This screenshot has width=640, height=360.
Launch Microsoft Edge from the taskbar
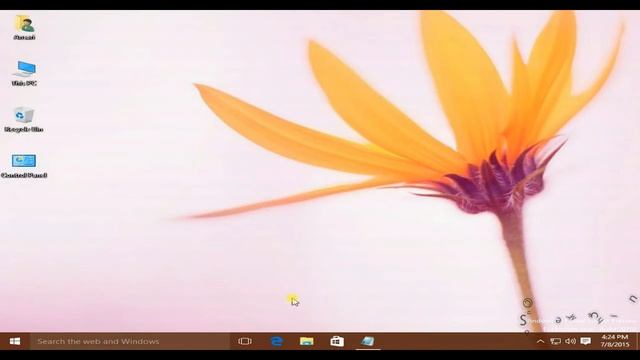[x=277, y=341]
